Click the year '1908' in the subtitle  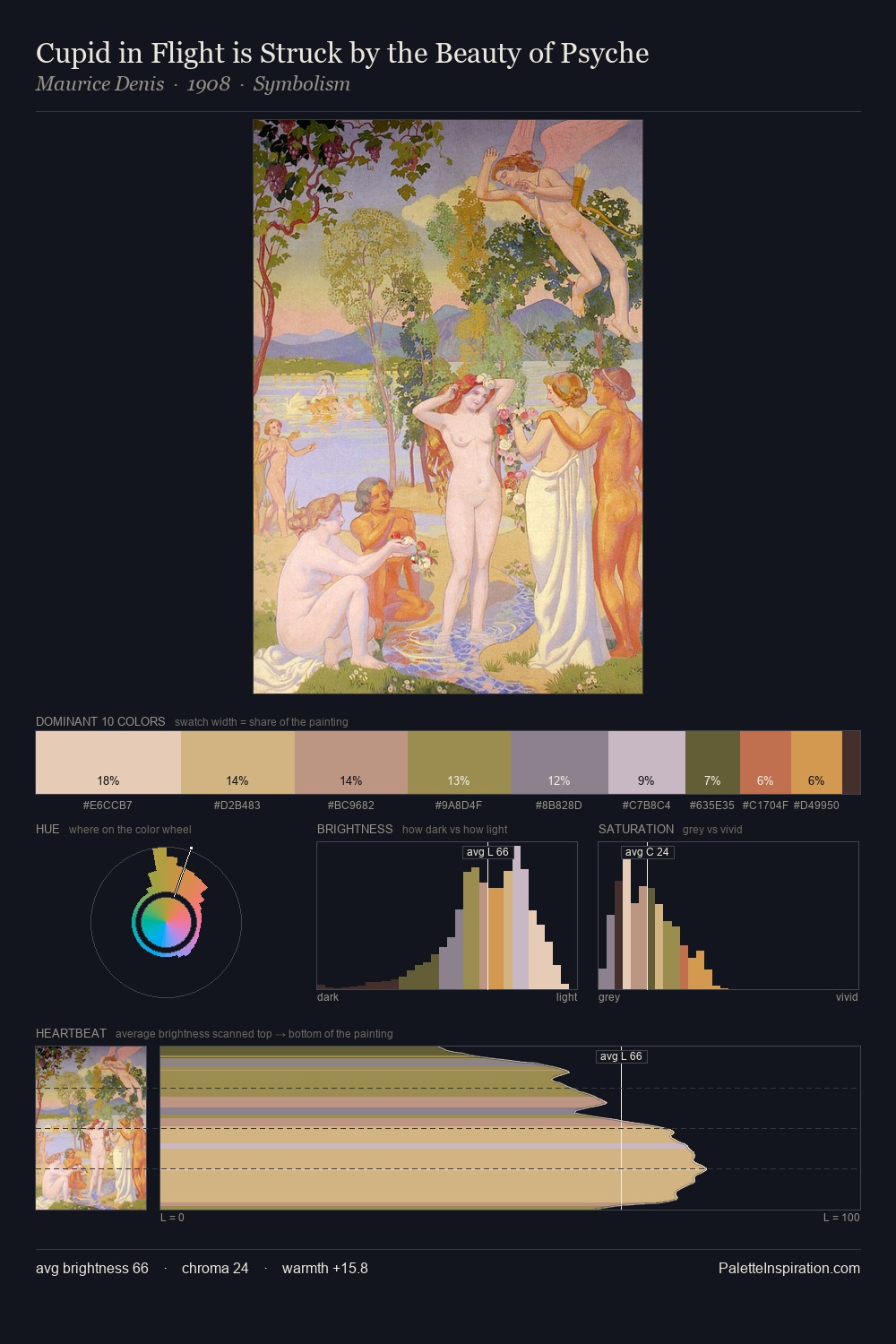(208, 84)
